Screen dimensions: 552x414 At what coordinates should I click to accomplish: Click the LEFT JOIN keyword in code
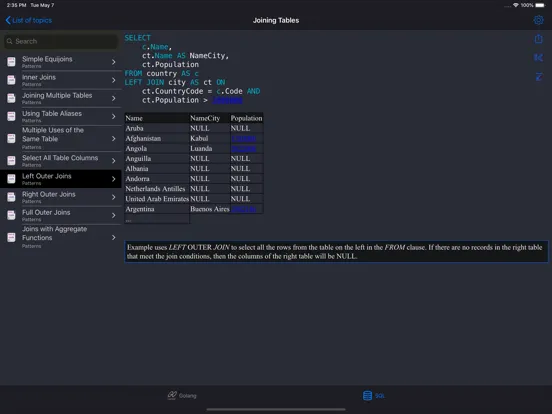pyautogui.click(x=144, y=82)
